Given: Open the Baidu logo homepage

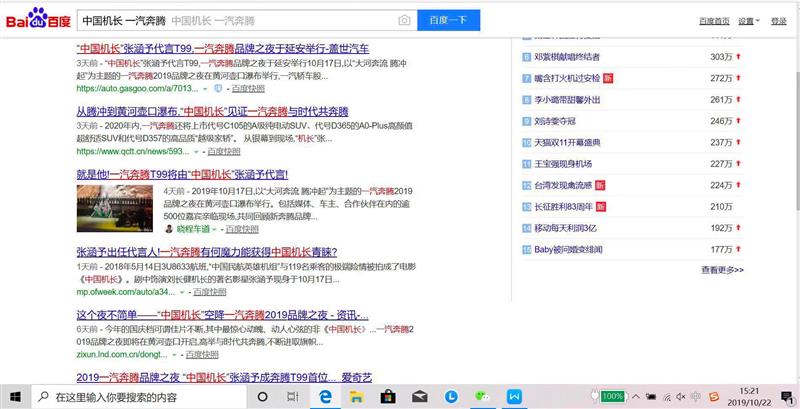Looking at the screenshot, I should coord(38,20).
